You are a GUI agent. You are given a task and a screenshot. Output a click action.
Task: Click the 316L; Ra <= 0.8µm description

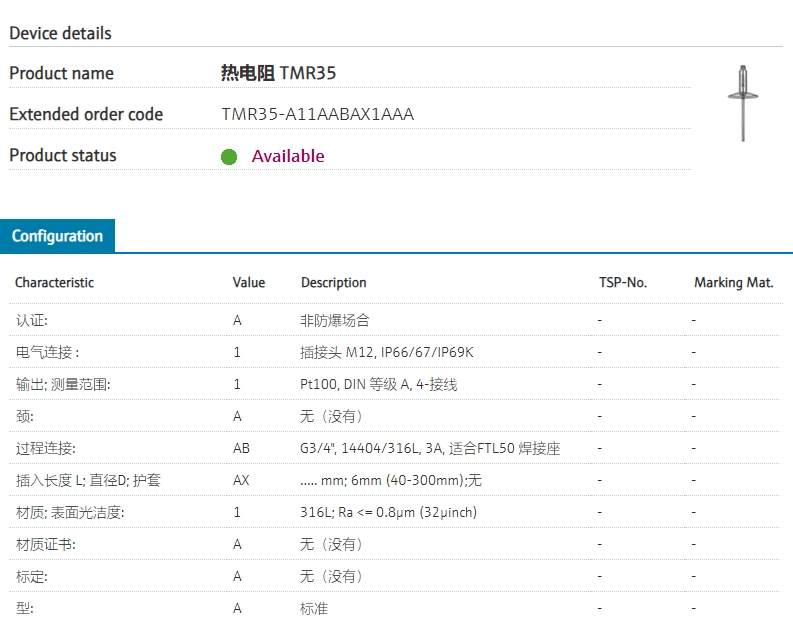pyautogui.click(x=389, y=512)
